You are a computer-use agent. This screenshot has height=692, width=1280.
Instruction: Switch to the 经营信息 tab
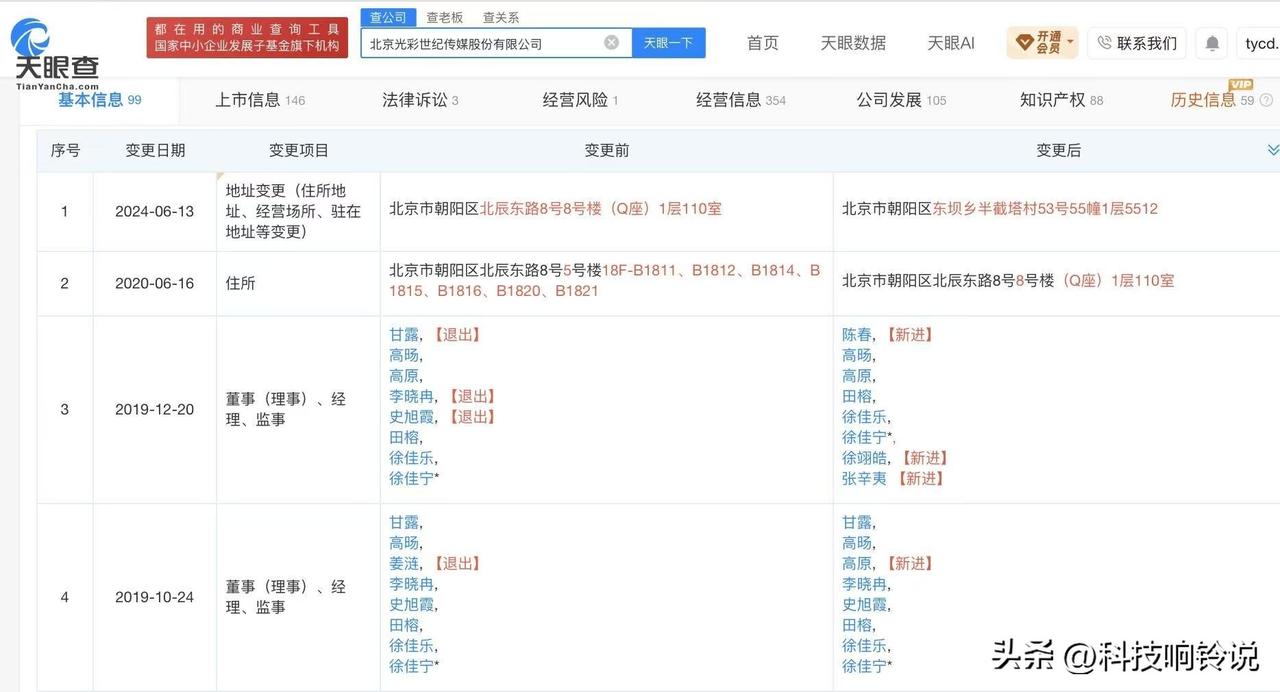click(741, 100)
